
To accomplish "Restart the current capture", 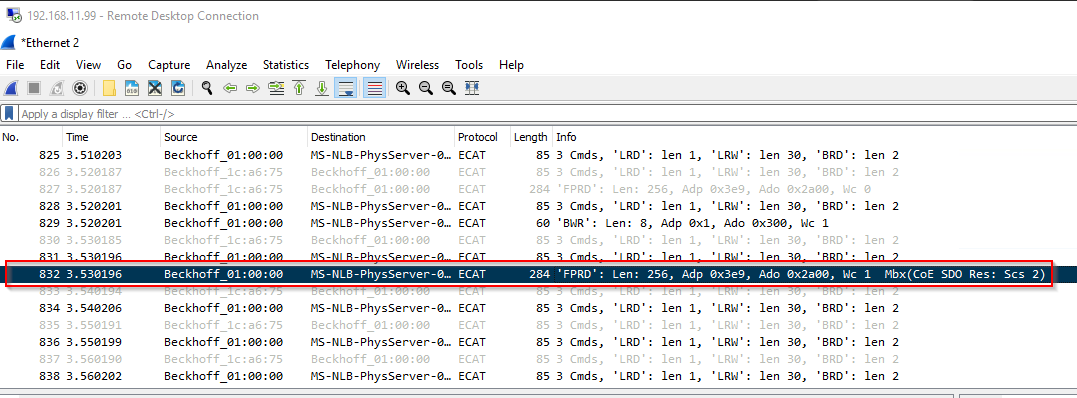I will click(x=57, y=88).
